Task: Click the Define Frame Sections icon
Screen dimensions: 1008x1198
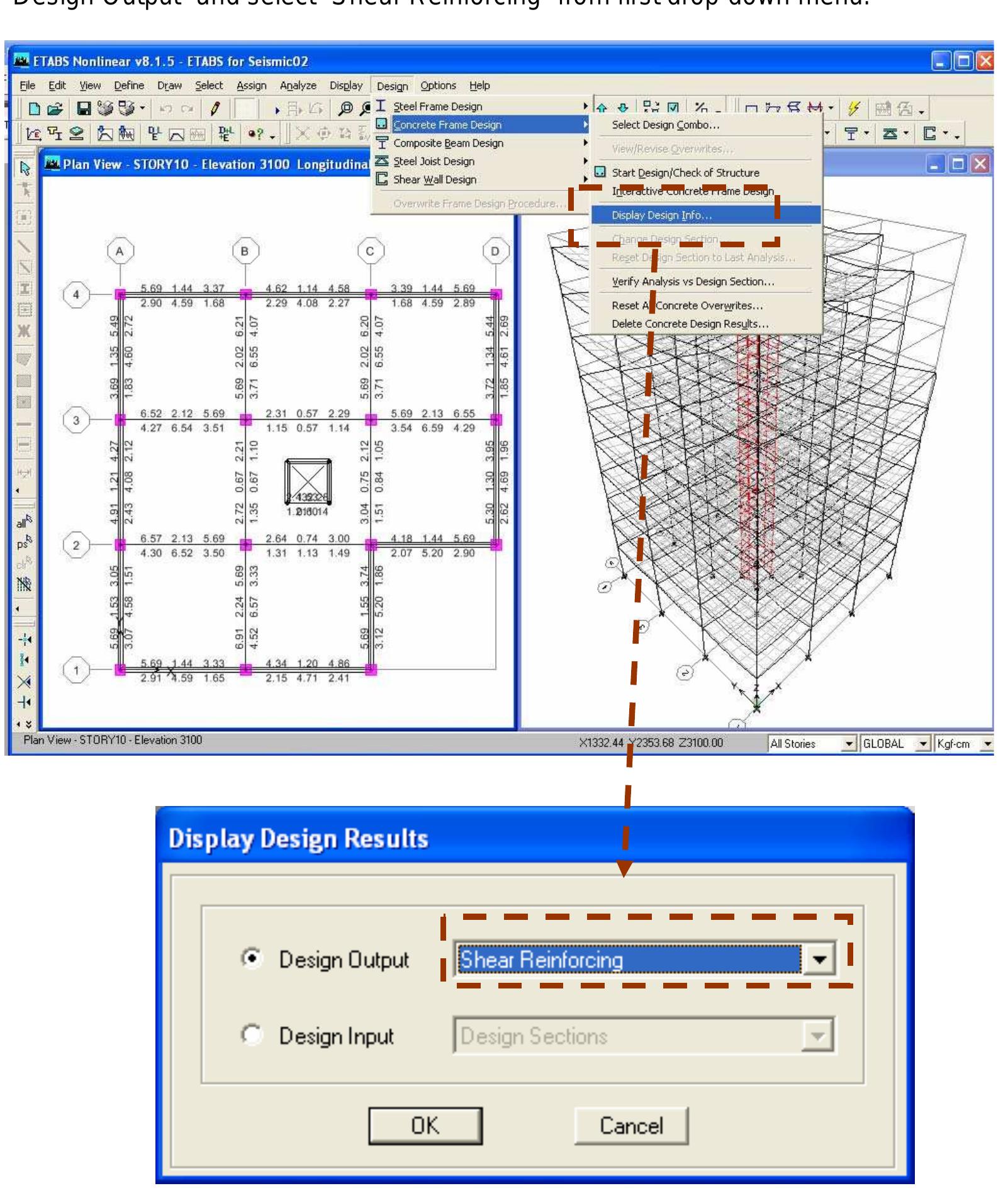Action: tap(55, 133)
